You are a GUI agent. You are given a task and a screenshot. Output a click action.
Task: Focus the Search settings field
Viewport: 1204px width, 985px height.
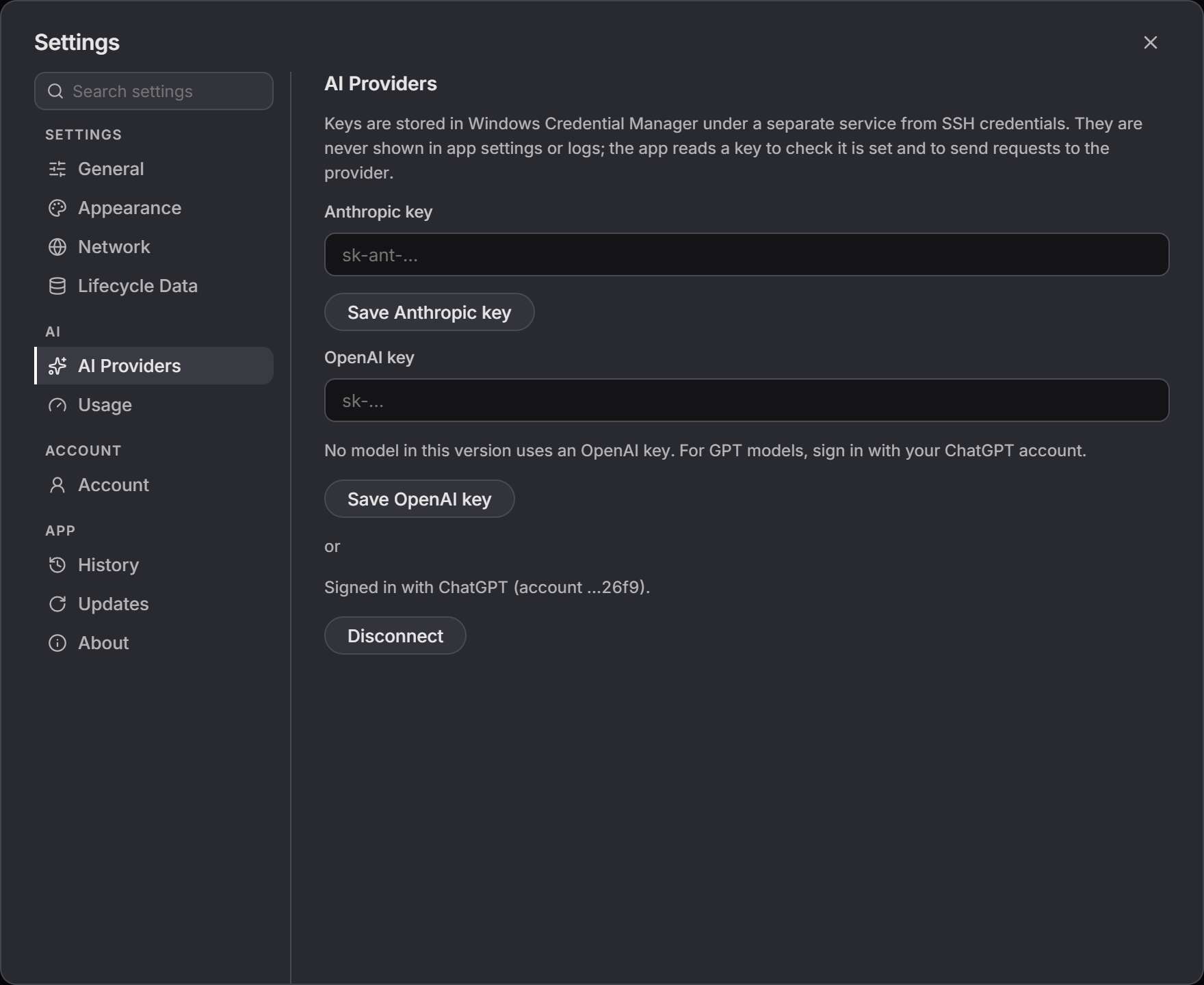[x=154, y=91]
